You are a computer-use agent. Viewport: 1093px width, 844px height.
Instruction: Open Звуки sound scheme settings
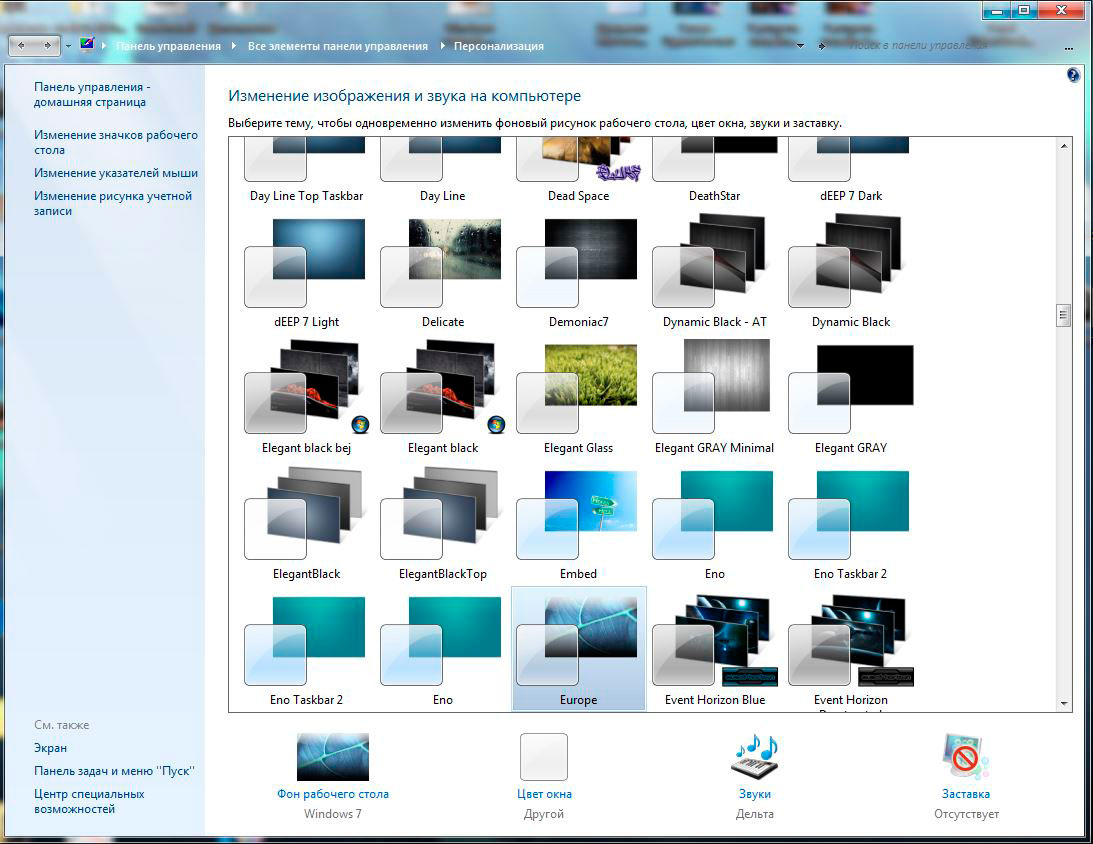point(754,776)
